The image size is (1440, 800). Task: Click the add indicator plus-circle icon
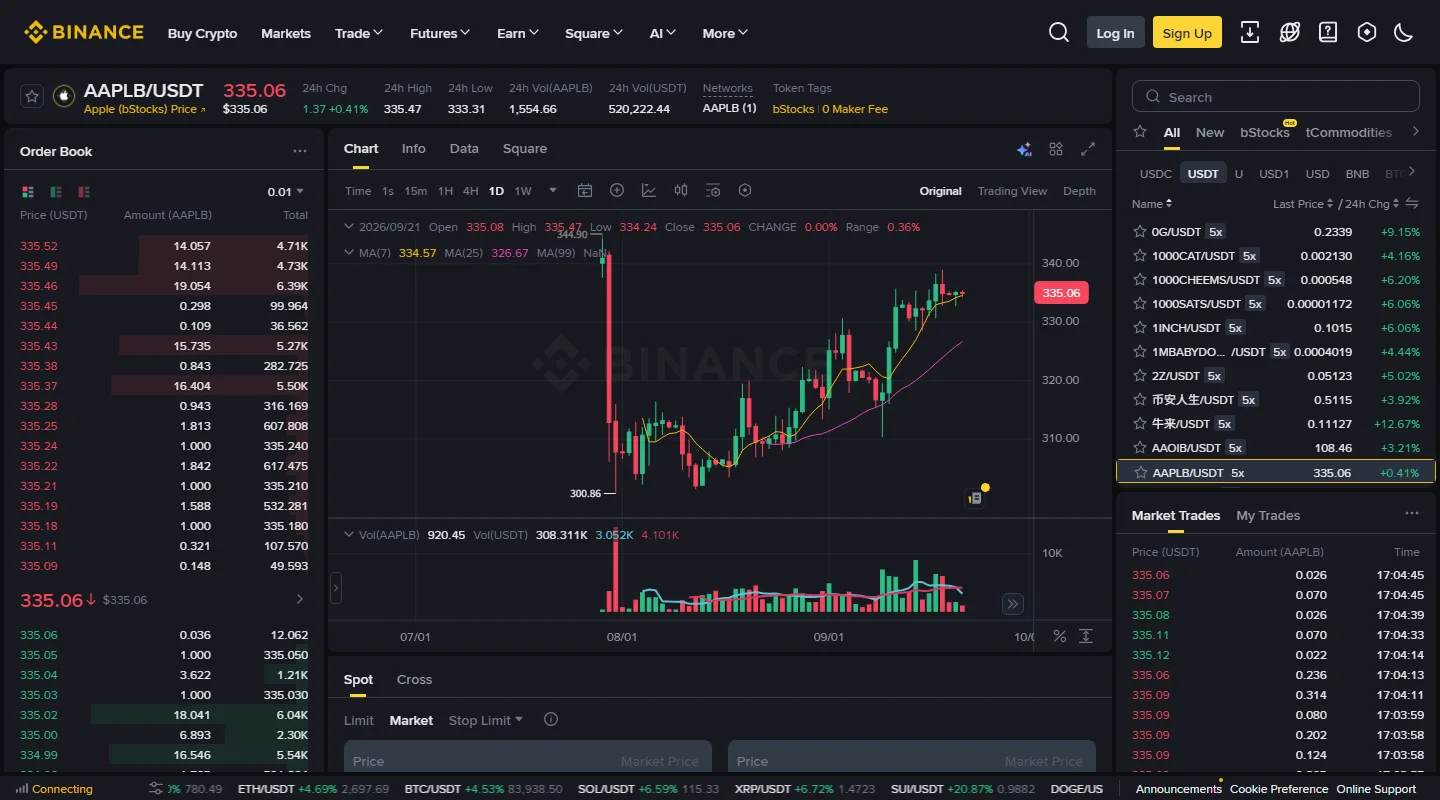click(617, 191)
